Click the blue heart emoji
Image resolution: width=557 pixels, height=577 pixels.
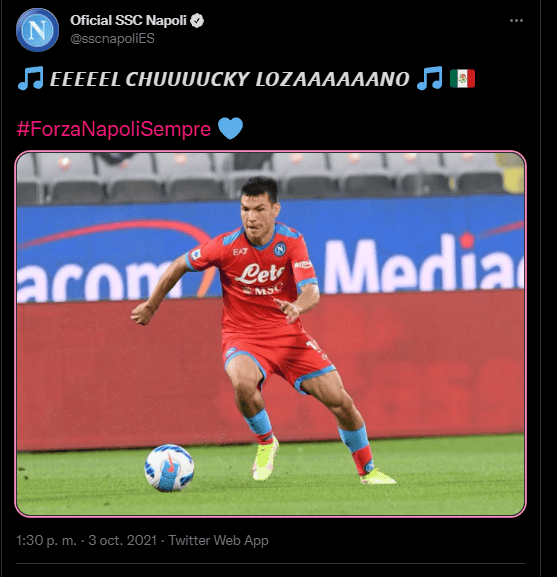(x=230, y=128)
